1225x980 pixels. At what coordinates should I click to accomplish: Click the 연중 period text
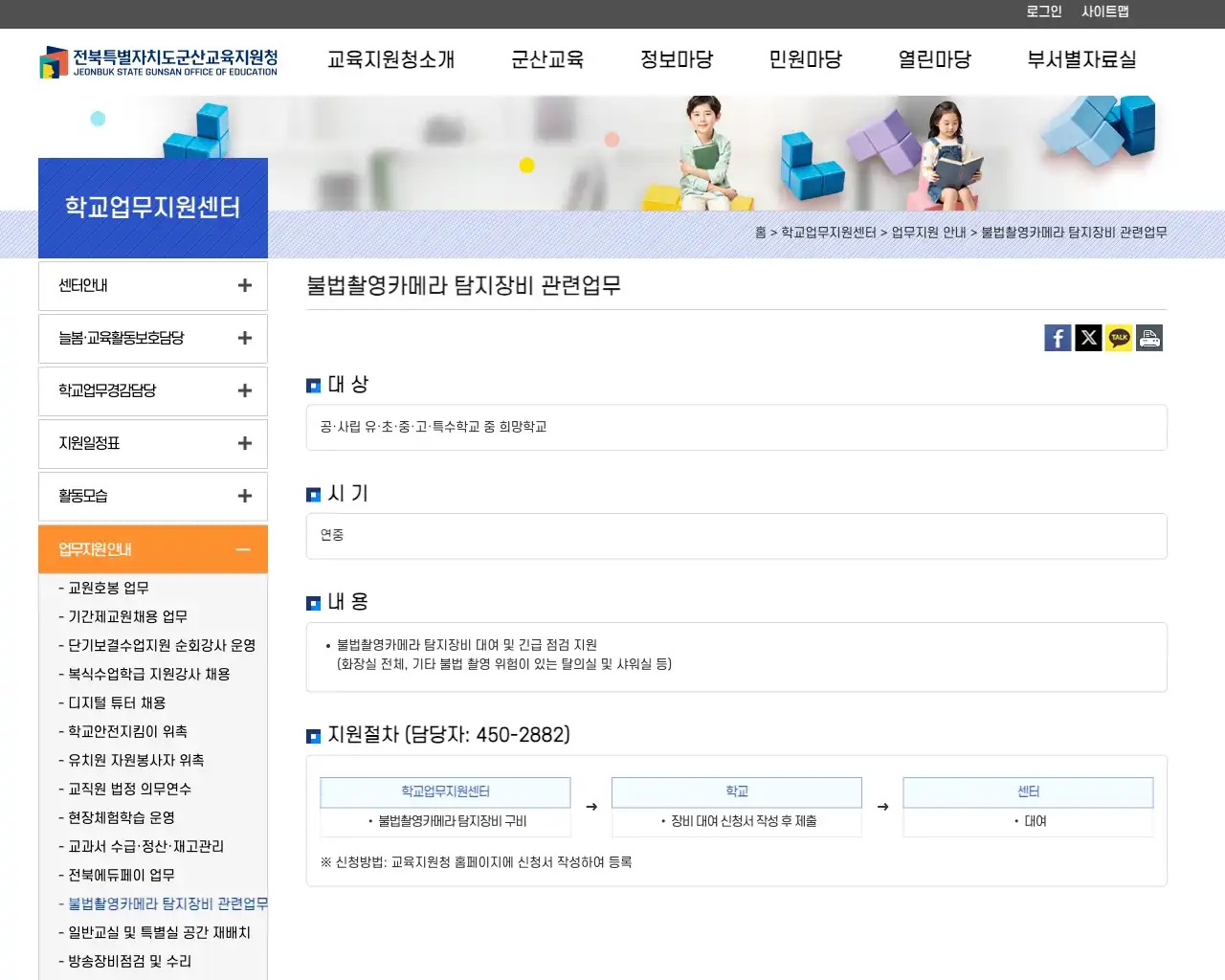(x=332, y=535)
